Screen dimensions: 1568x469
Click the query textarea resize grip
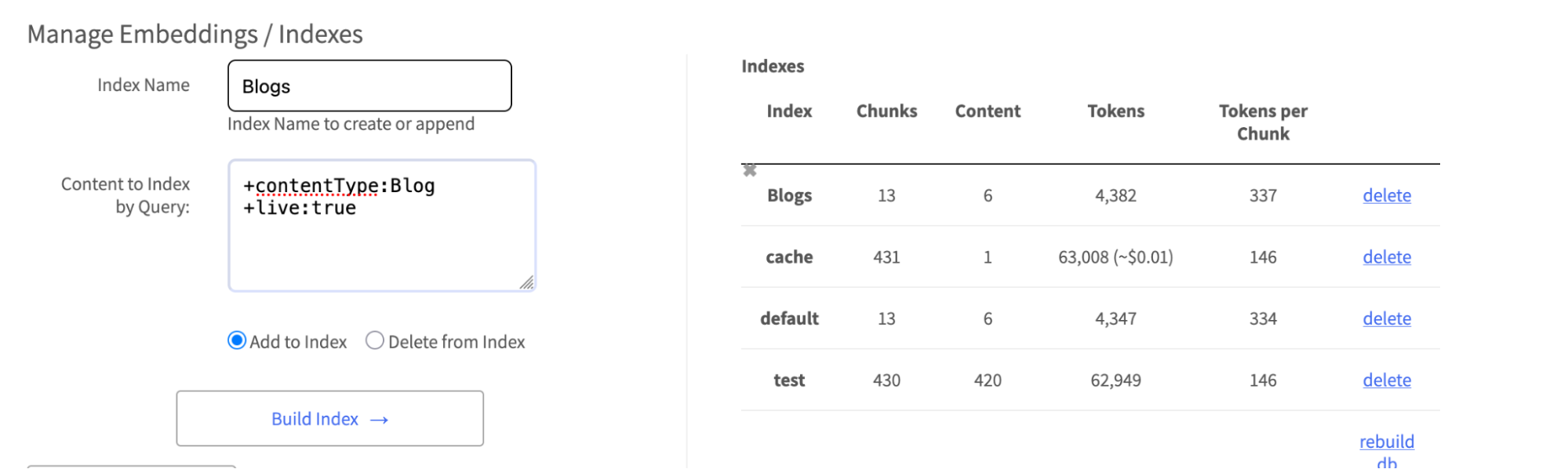click(526, 282)
